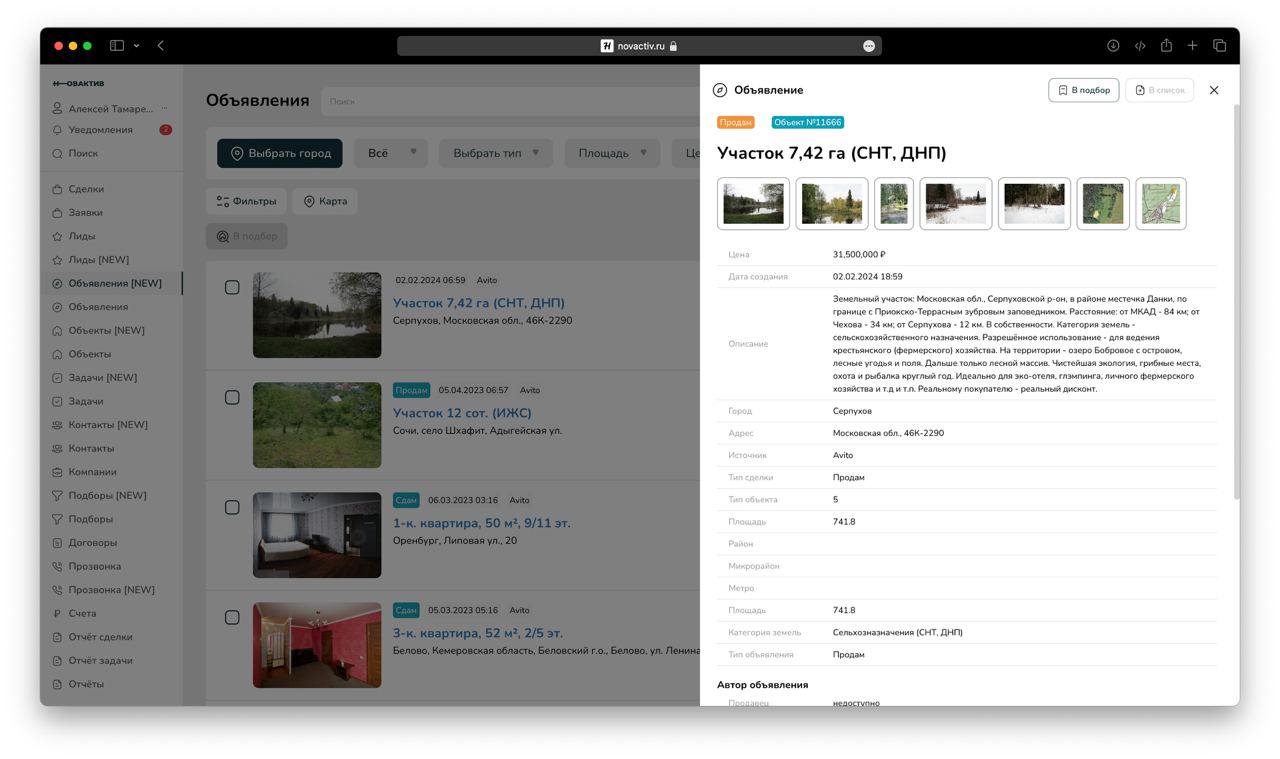Show the Safari tab overview icon
The image size is (1280, 759).
point(1219,45)
